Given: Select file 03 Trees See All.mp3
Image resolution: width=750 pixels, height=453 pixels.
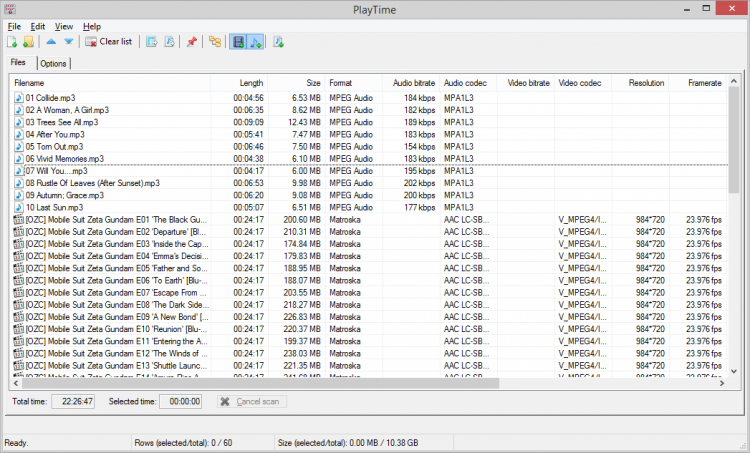Looking at the screenshot, I should click(x=62, y=122).
